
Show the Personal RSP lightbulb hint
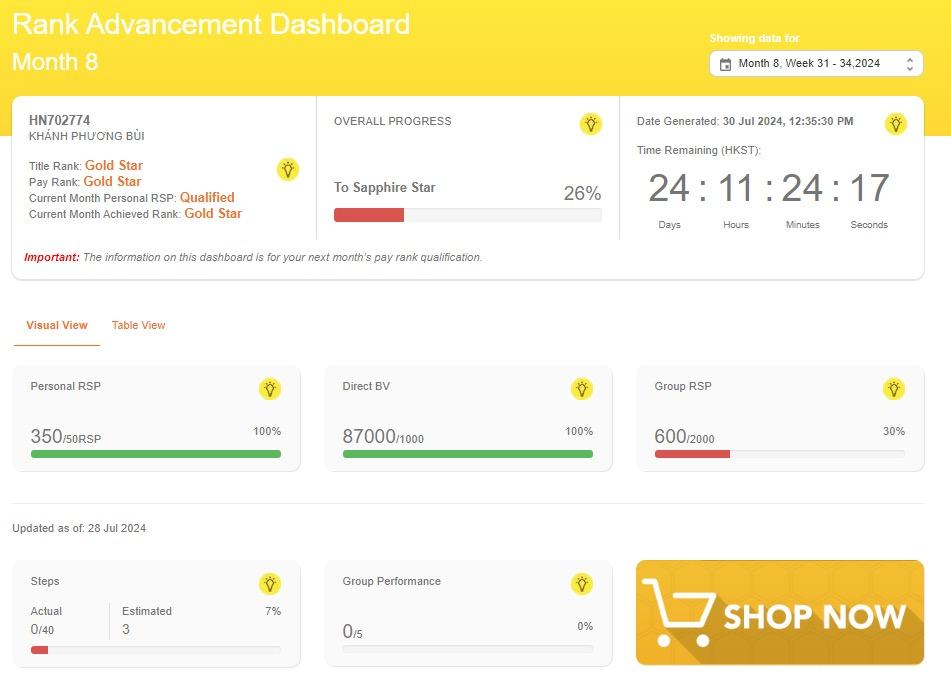[x=270, y=389]
